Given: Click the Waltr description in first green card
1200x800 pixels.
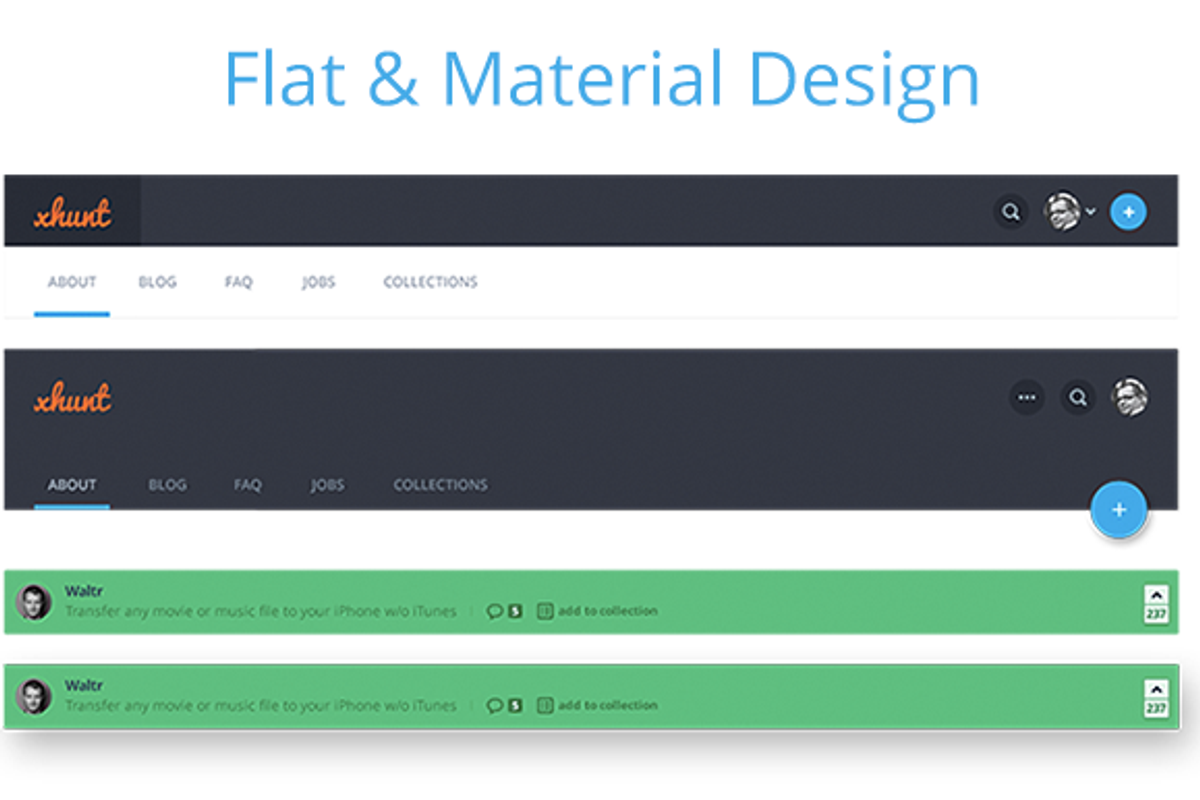Looking at the screenshot, I should (x=261, y=611).
